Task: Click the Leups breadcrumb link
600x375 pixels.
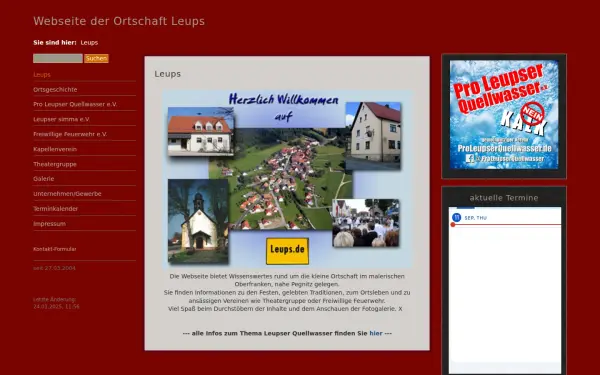Action: [x=89, y=42]
